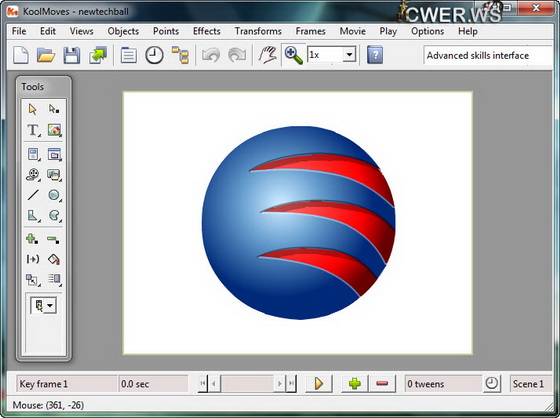The image size is (560, 418).
Task: Open the Options menu
Action: (x=428, y=31)
